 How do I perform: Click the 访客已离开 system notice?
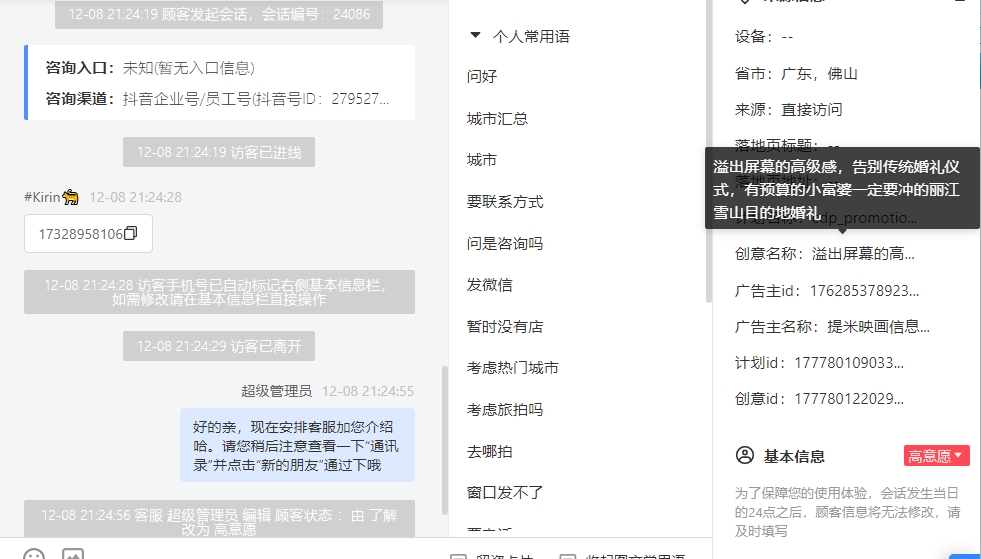point(219,346)
